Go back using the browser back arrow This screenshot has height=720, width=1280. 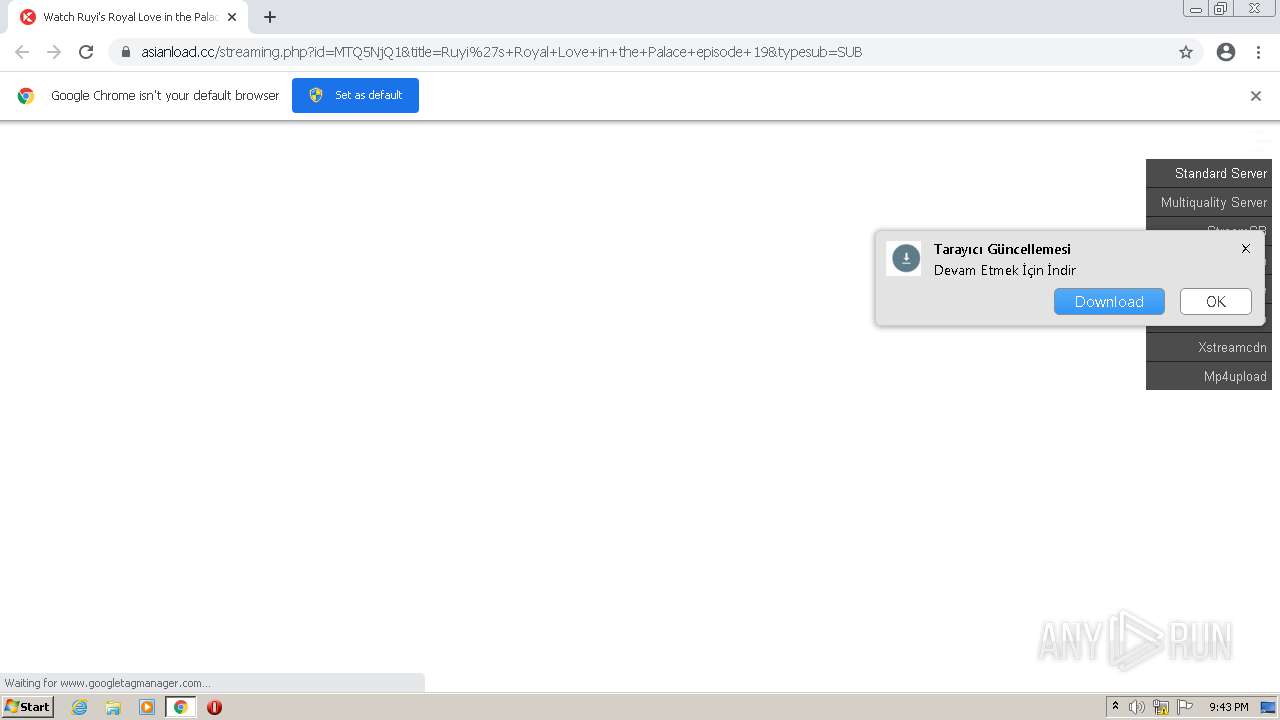22,52
